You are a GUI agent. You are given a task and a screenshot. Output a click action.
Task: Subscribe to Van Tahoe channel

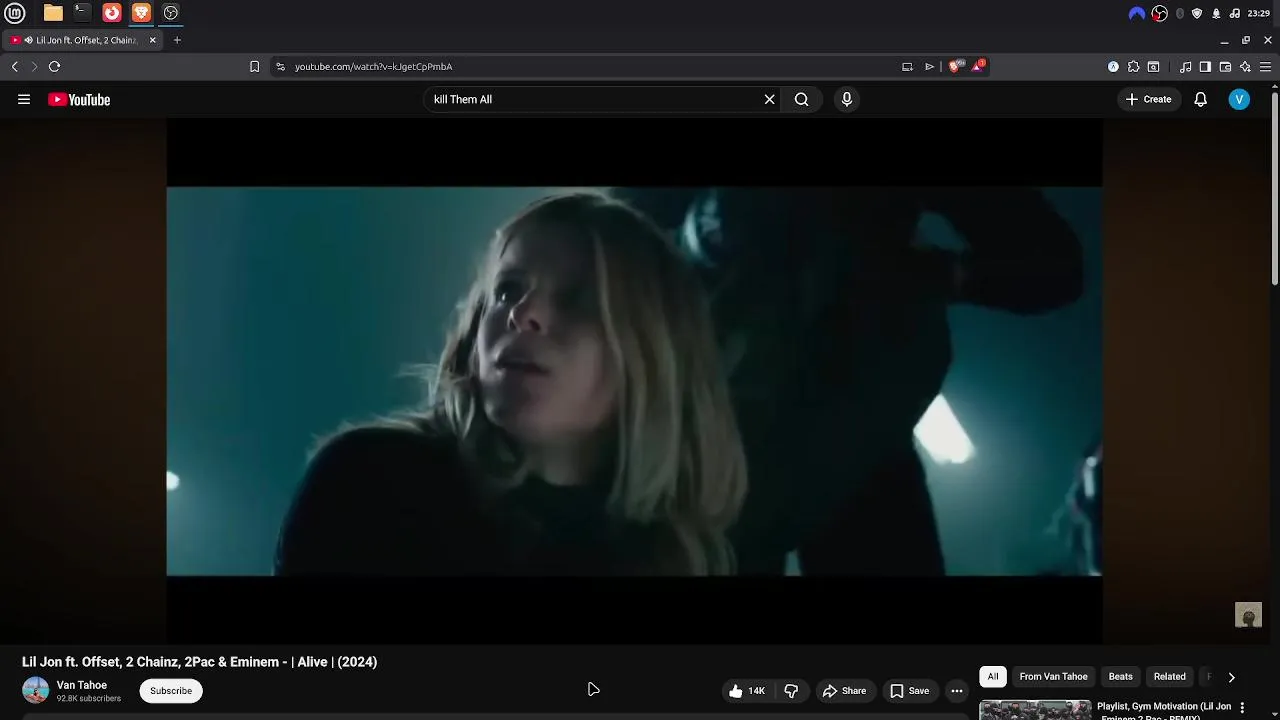(171, 691)
